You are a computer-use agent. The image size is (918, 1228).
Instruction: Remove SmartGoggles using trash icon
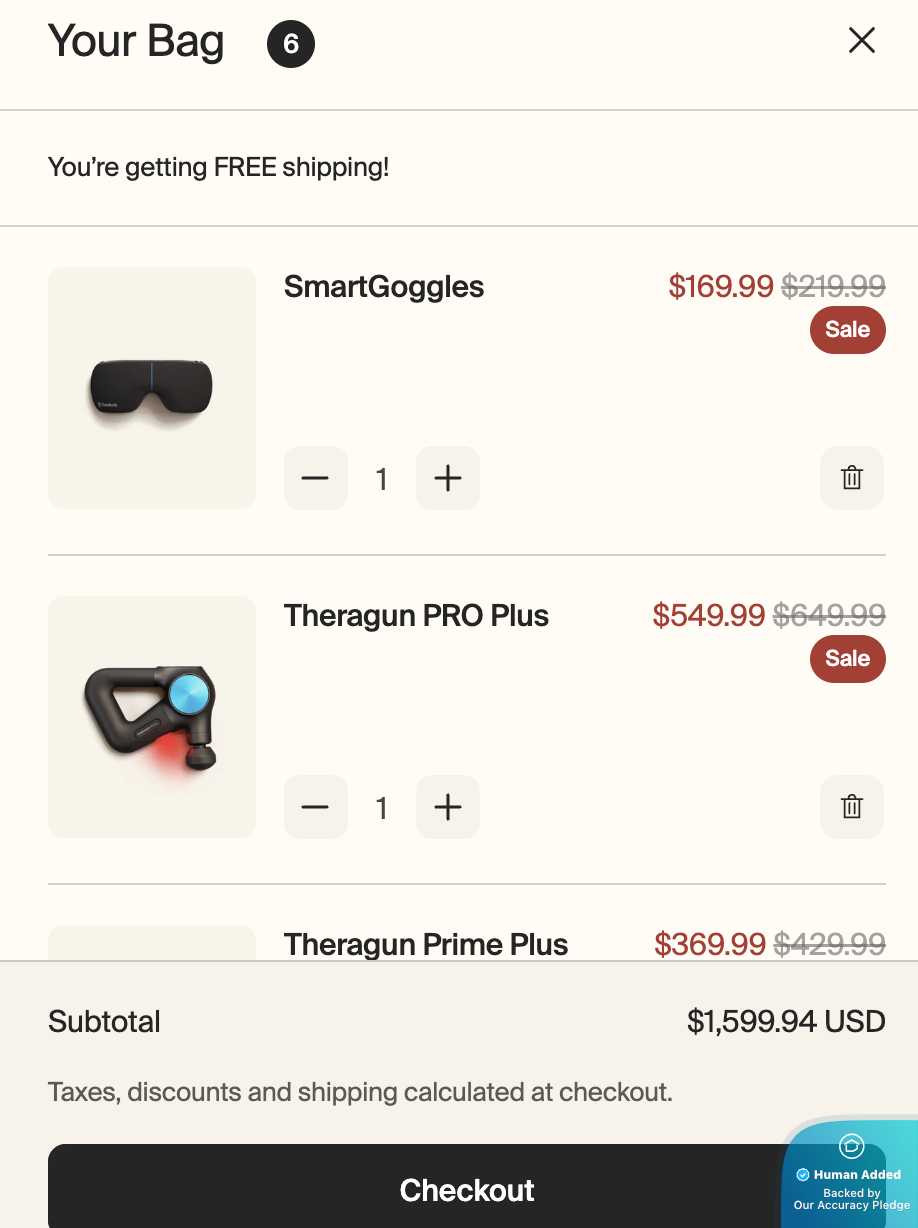pyautogui.click(x=851, y=478)
